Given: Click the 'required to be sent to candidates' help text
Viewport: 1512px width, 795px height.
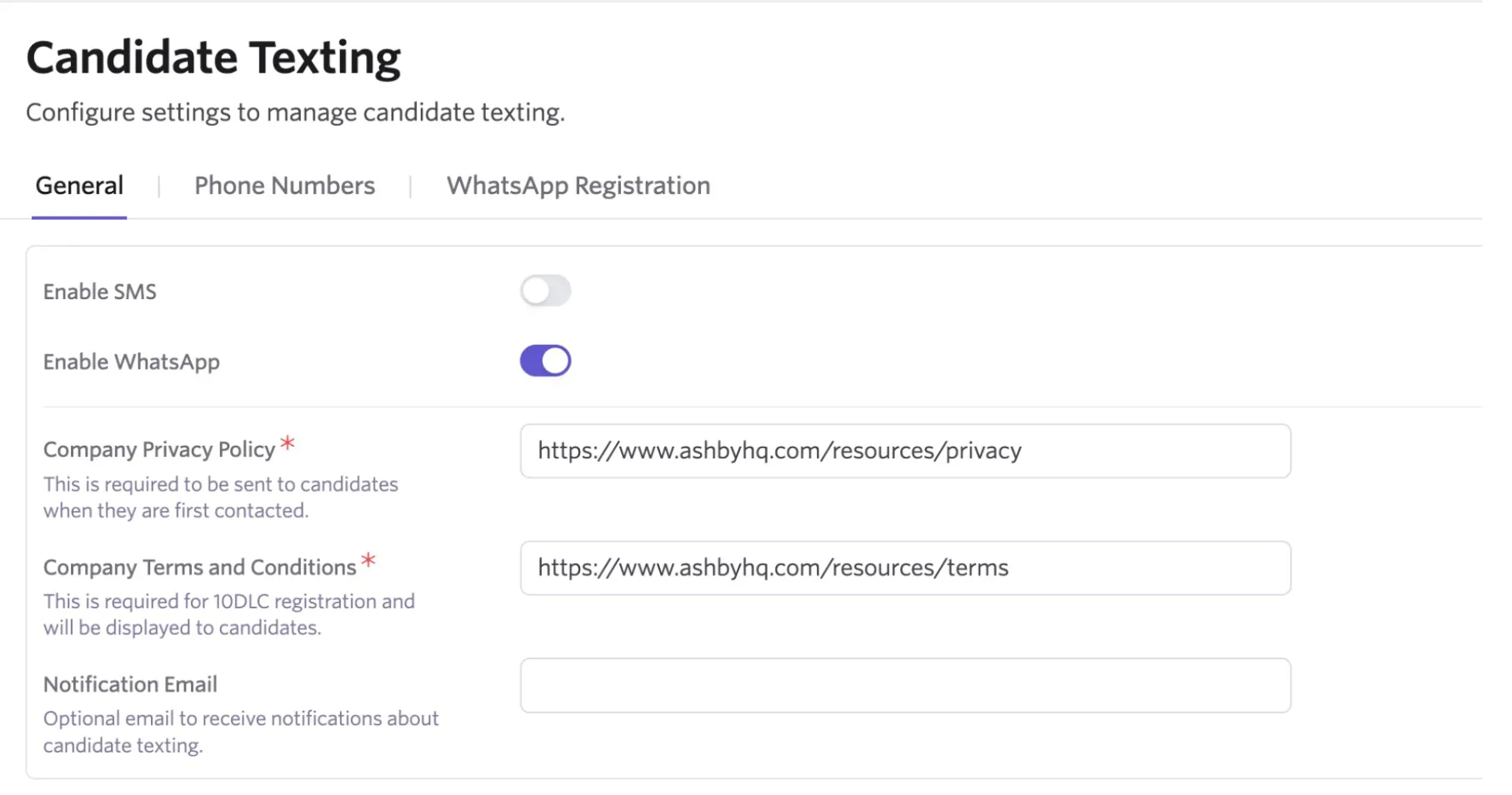Looking at the screenshot, I should (x=221, y=497).
